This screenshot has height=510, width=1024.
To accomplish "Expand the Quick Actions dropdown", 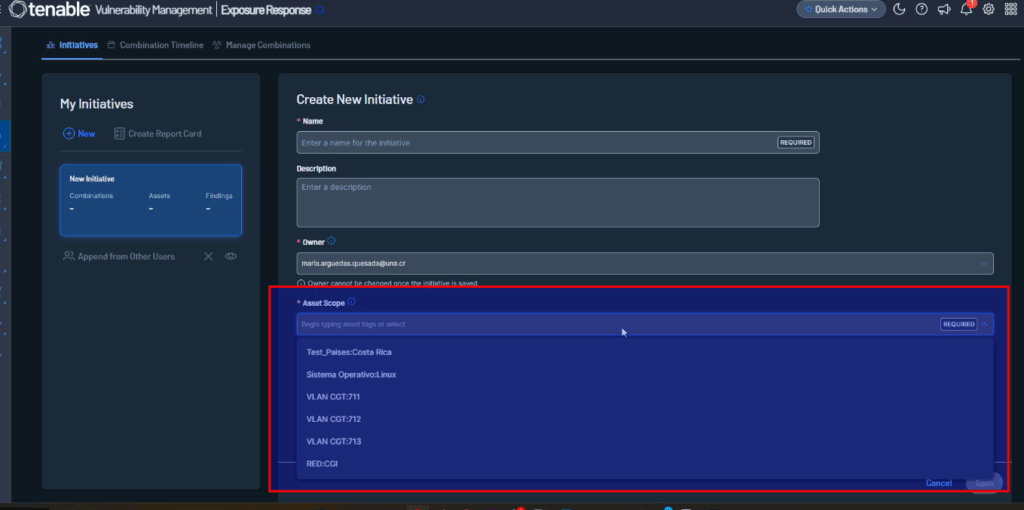I will (841, 9).
